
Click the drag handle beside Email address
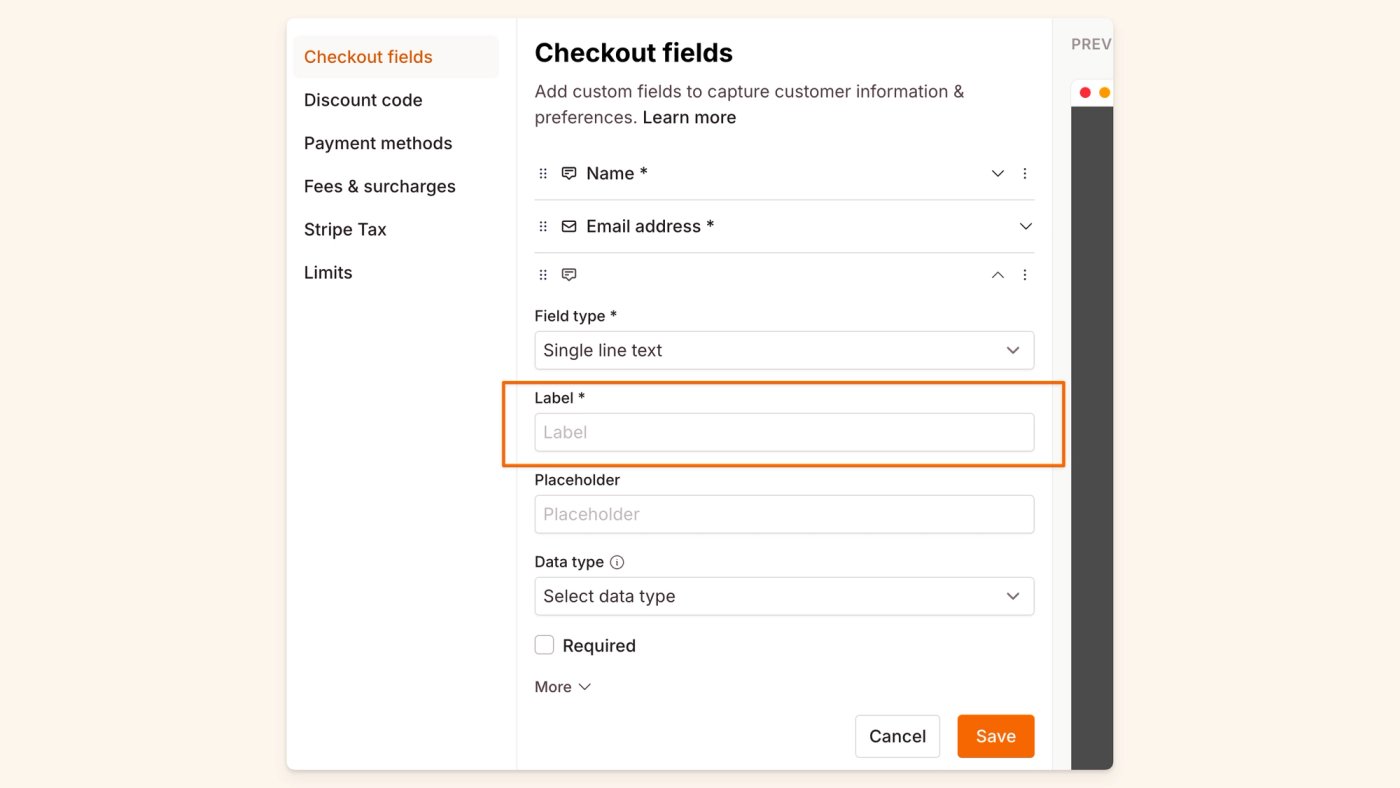pyautogui.click(x=543, y=227)
